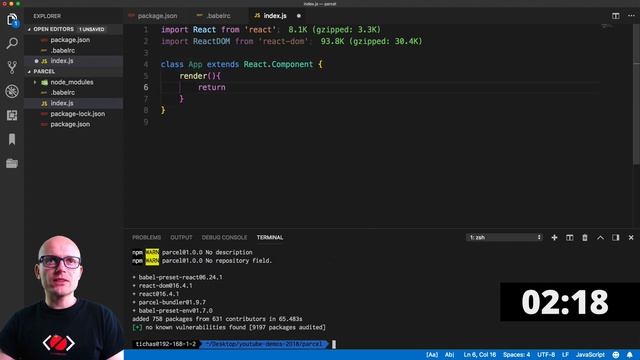640x360 pixels.
Task: Open the Search view icon
Action: 12,43
